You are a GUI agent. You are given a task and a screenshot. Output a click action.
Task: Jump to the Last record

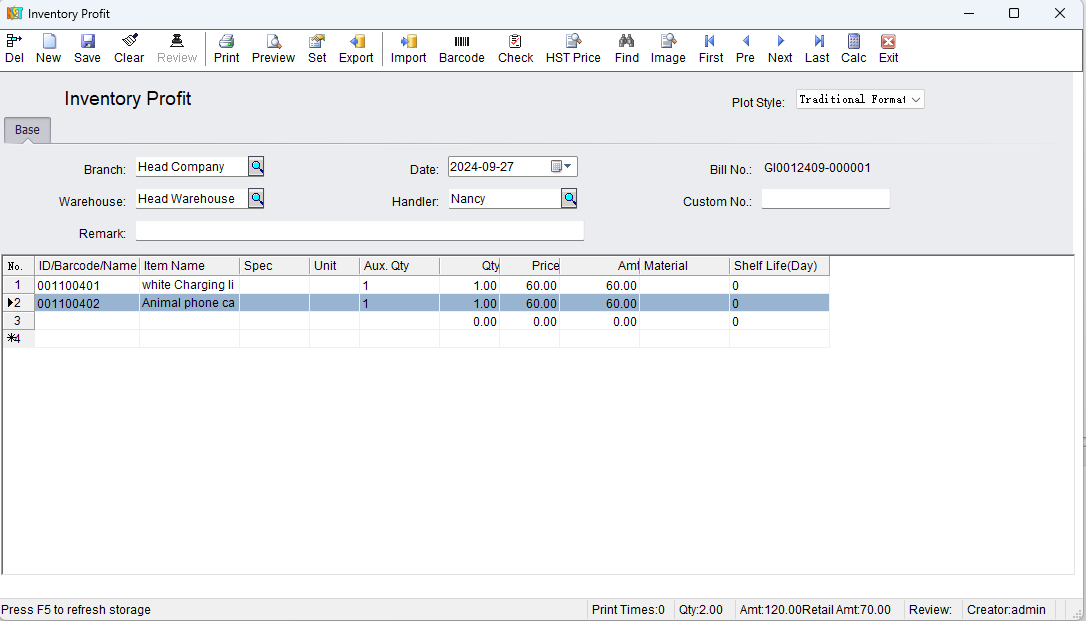tap(817, 48)
